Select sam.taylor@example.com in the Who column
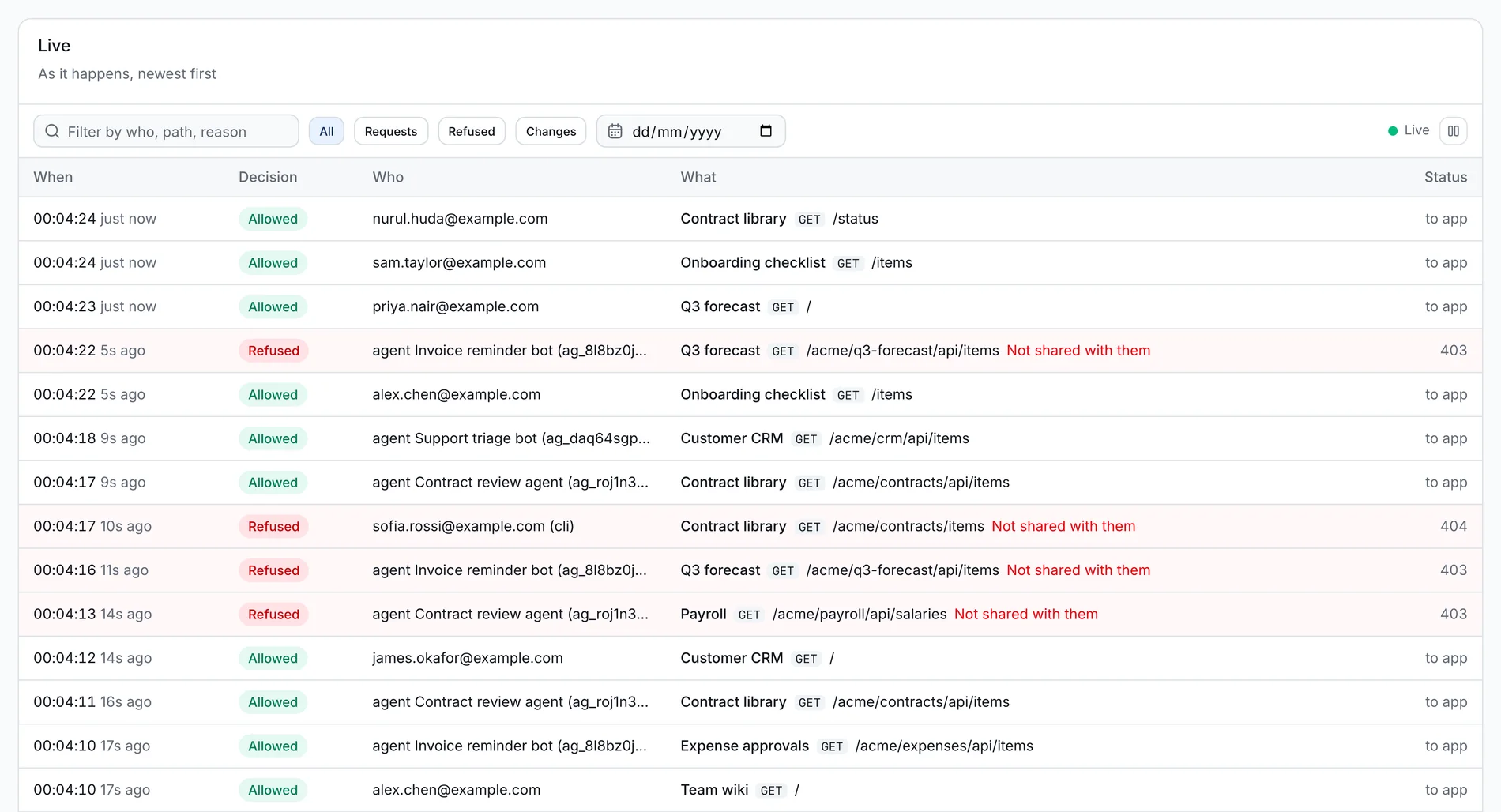Screen dimensions: 1501x812 coord(459,263)
